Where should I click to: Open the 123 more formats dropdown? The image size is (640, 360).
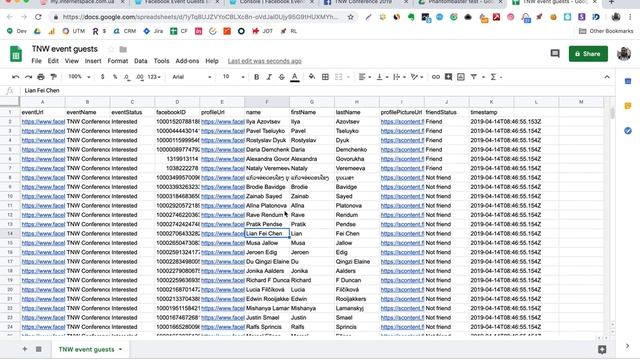coord(154,77)
